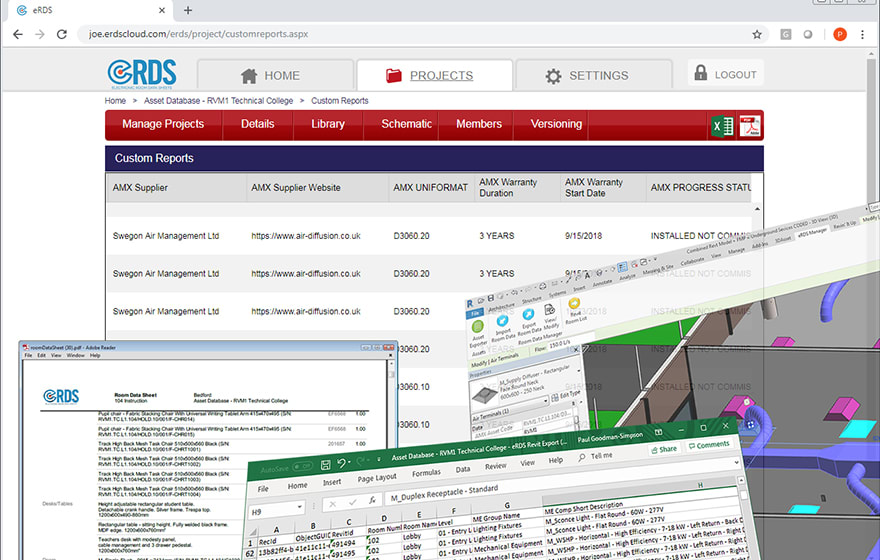Click the Enter checkmark beside Excel's formula bar
This screenshot has height=560, width=880.
pos(352,502)
